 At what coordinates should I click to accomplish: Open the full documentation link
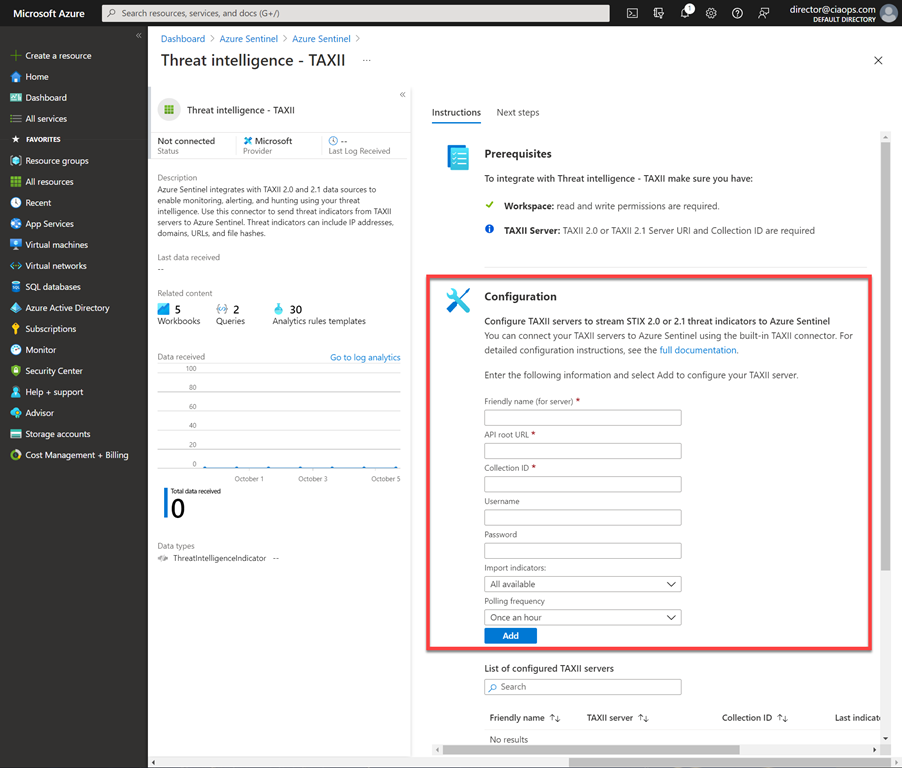pos(697,350)
